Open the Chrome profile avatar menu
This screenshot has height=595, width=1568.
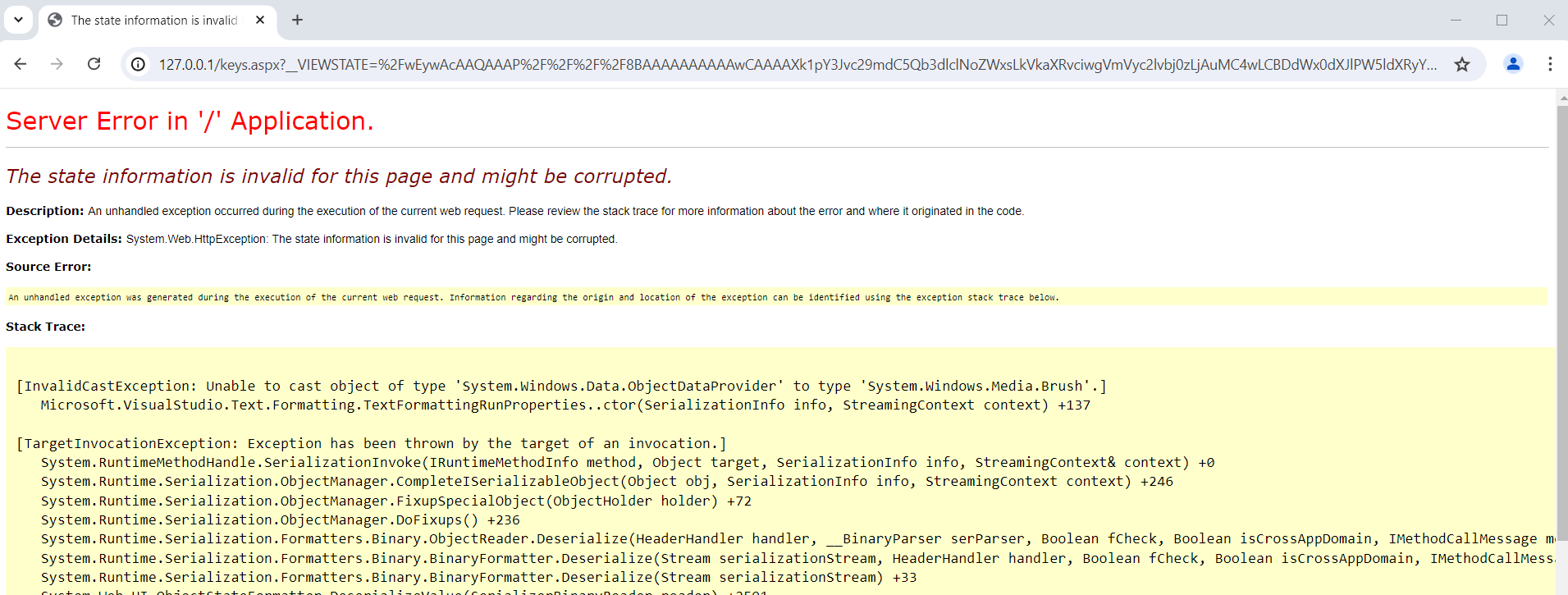pos(1513,64)
